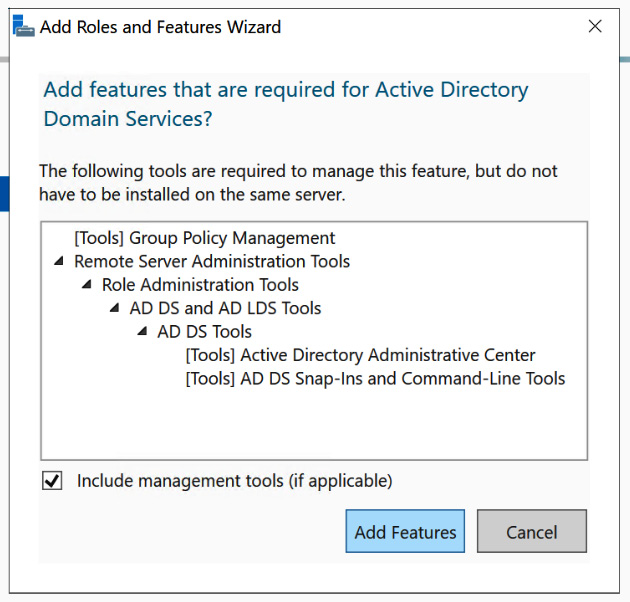Click the Cancel button
Viewport: 630px width, 602px height.
pyautogui.click(x=532, y=531)
